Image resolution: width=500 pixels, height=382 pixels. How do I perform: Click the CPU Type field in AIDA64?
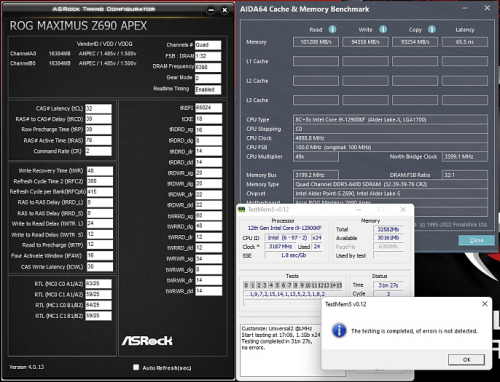click(x=390, y=120)
